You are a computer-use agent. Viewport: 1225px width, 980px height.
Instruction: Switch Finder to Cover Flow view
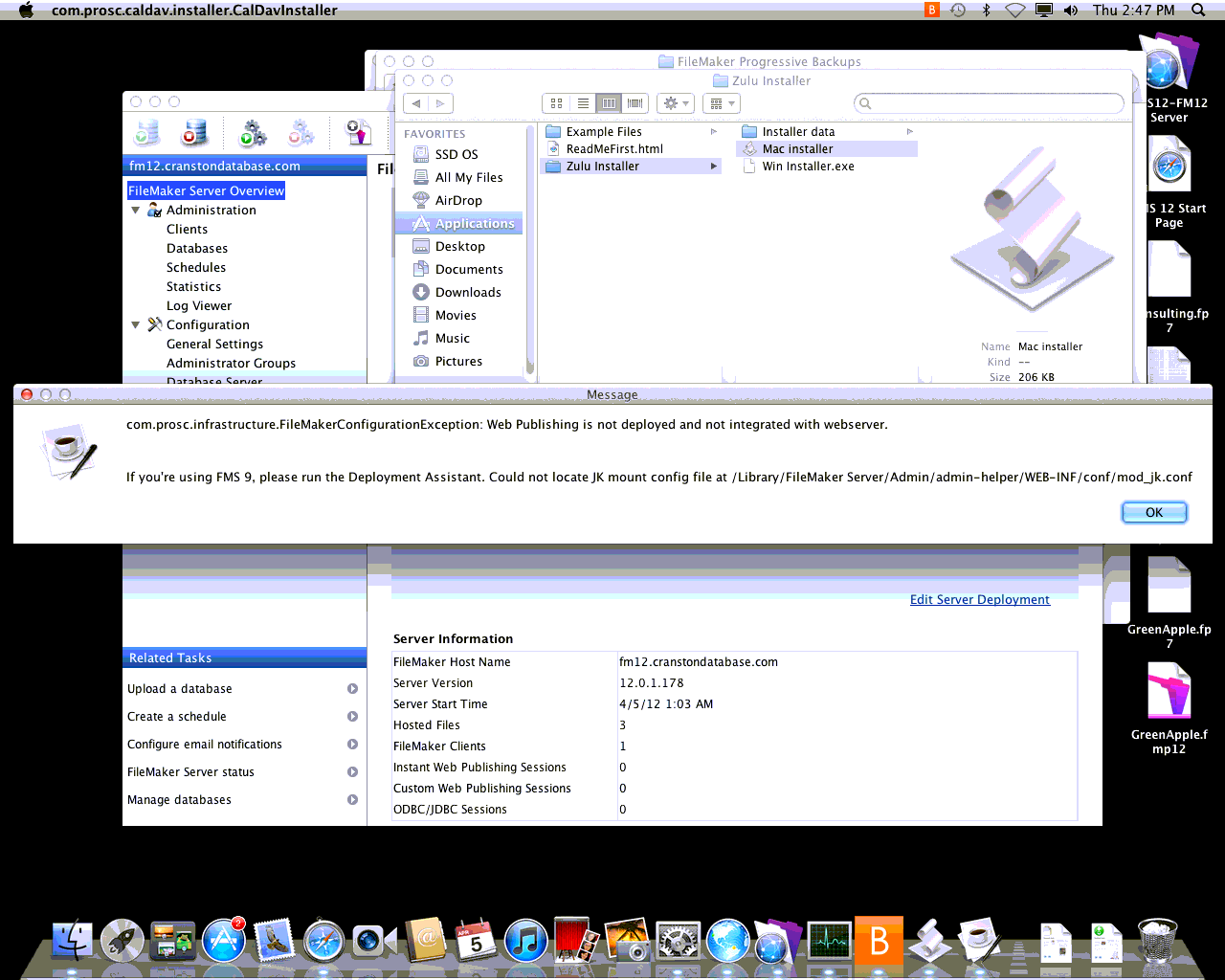pos(635,103)
